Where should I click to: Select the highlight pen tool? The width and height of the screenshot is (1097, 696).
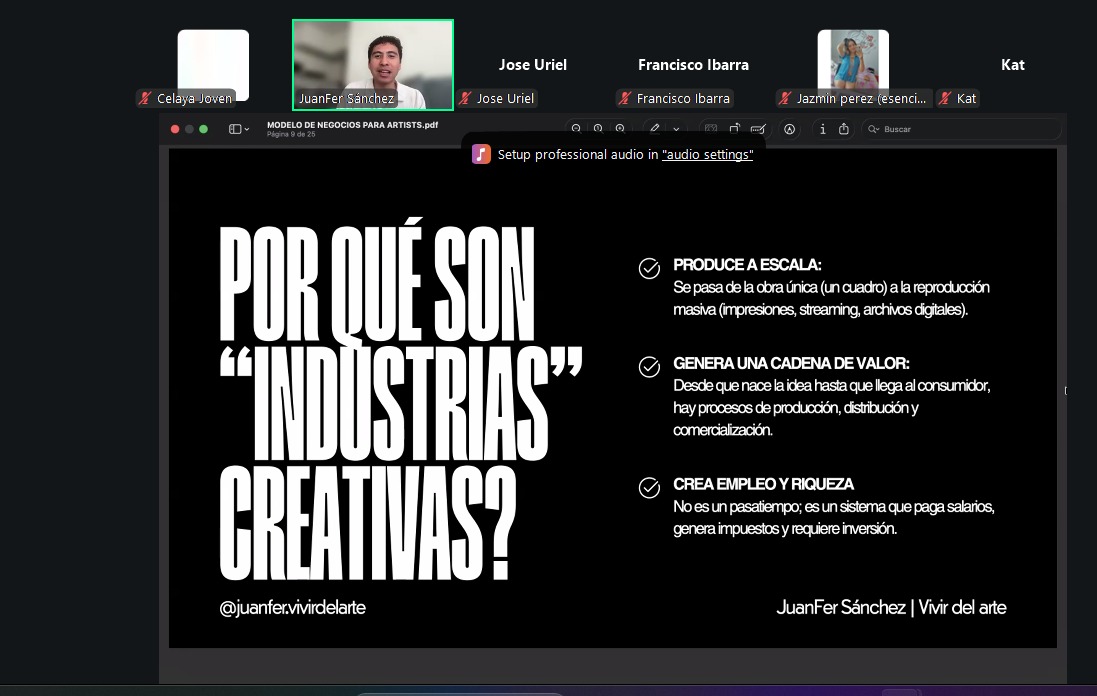656,129
